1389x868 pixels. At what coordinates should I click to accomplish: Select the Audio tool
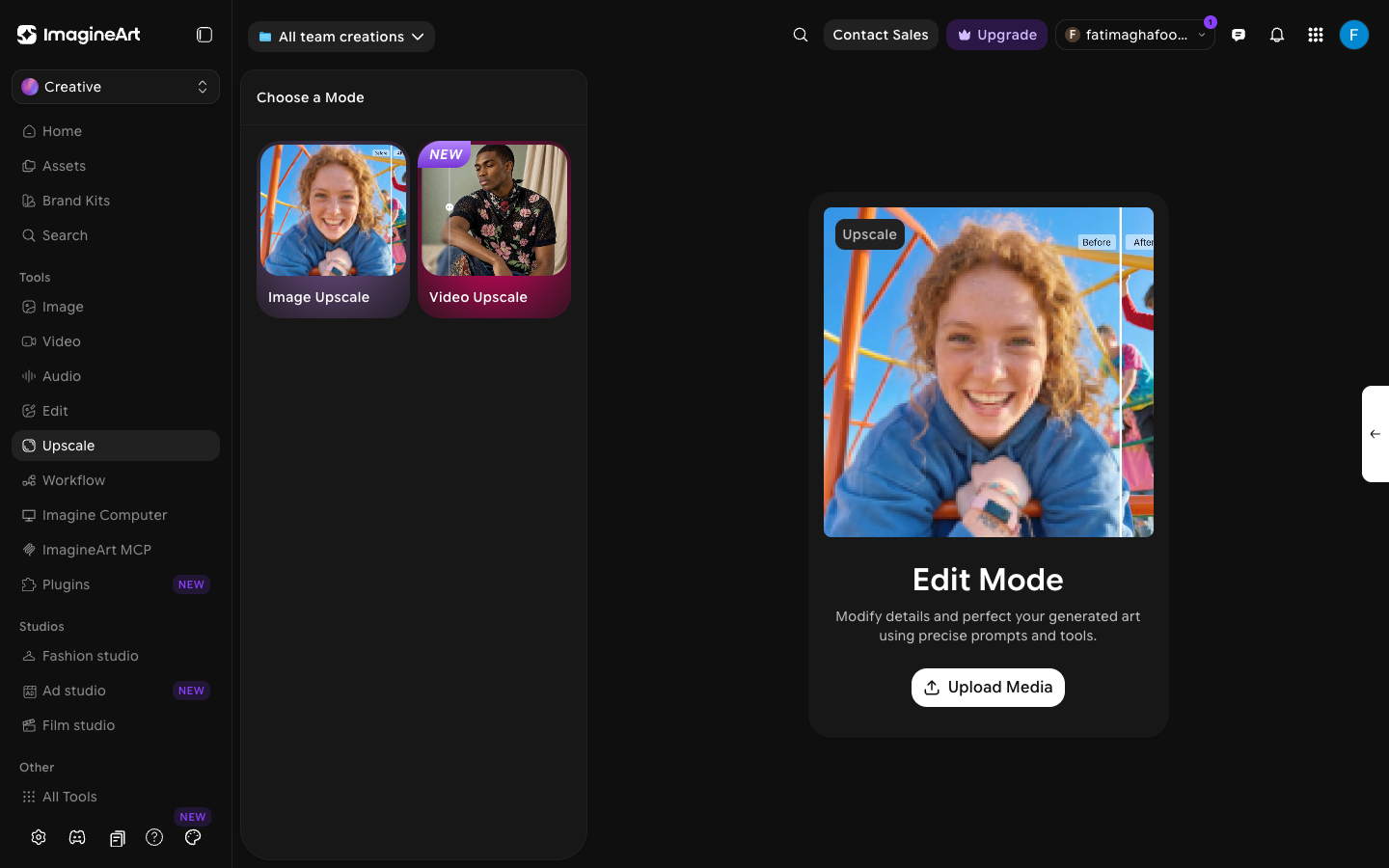(x=116, y=376)
